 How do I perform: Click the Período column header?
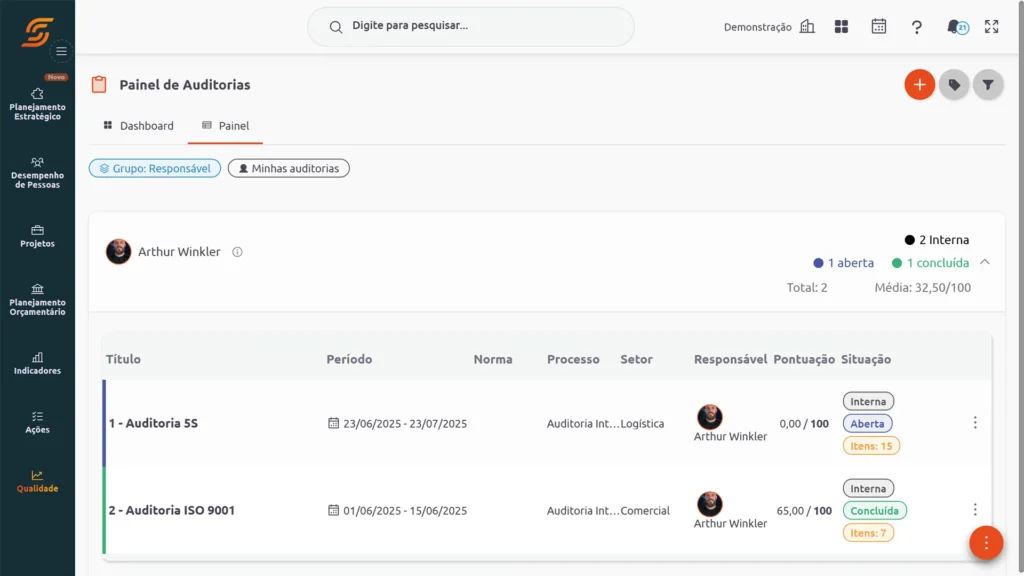(x=349, y=359)
